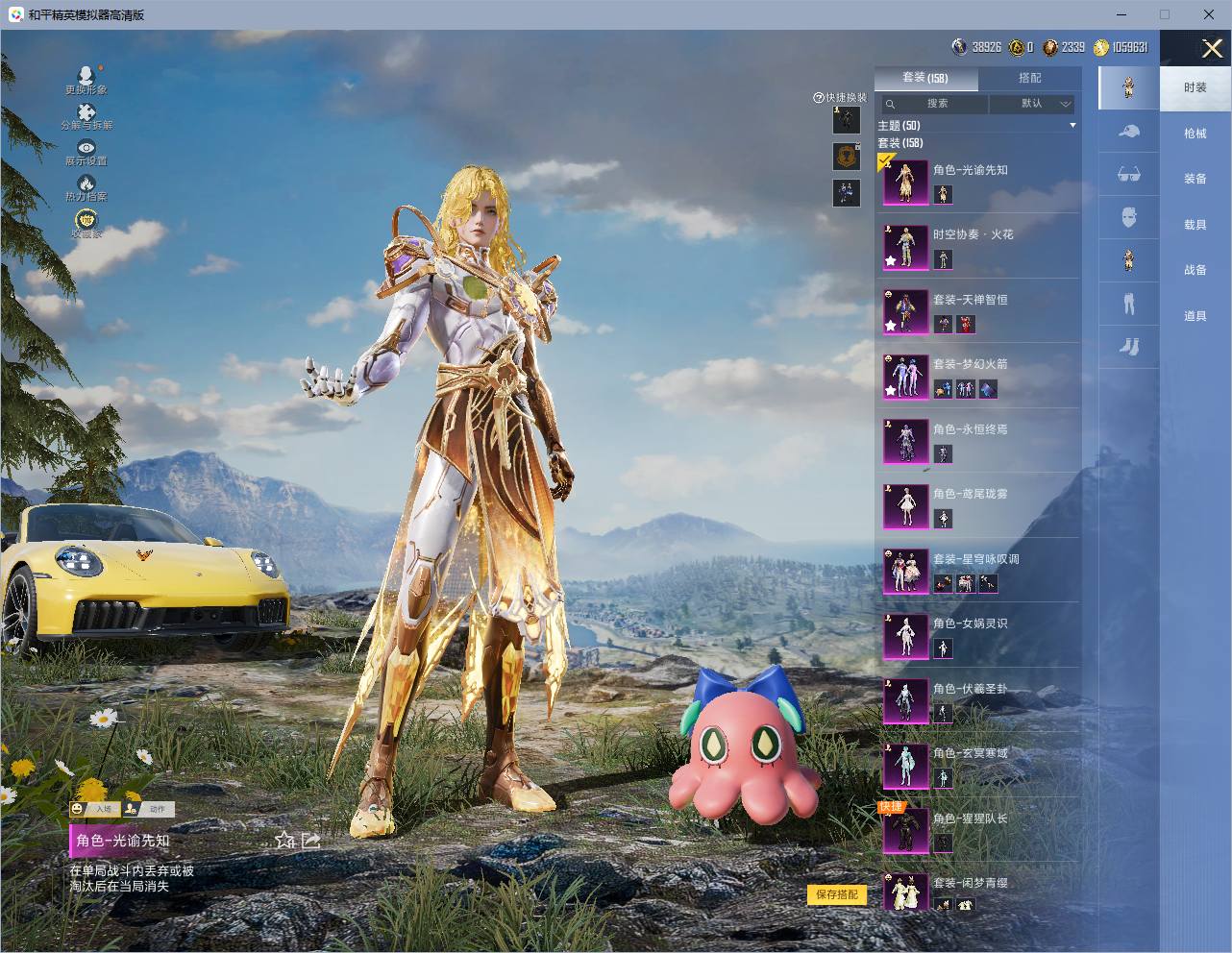Viewport: 1232px width, 953px height.
Task: Expand the 主题 (50) section arrow
Action: 1072,126
